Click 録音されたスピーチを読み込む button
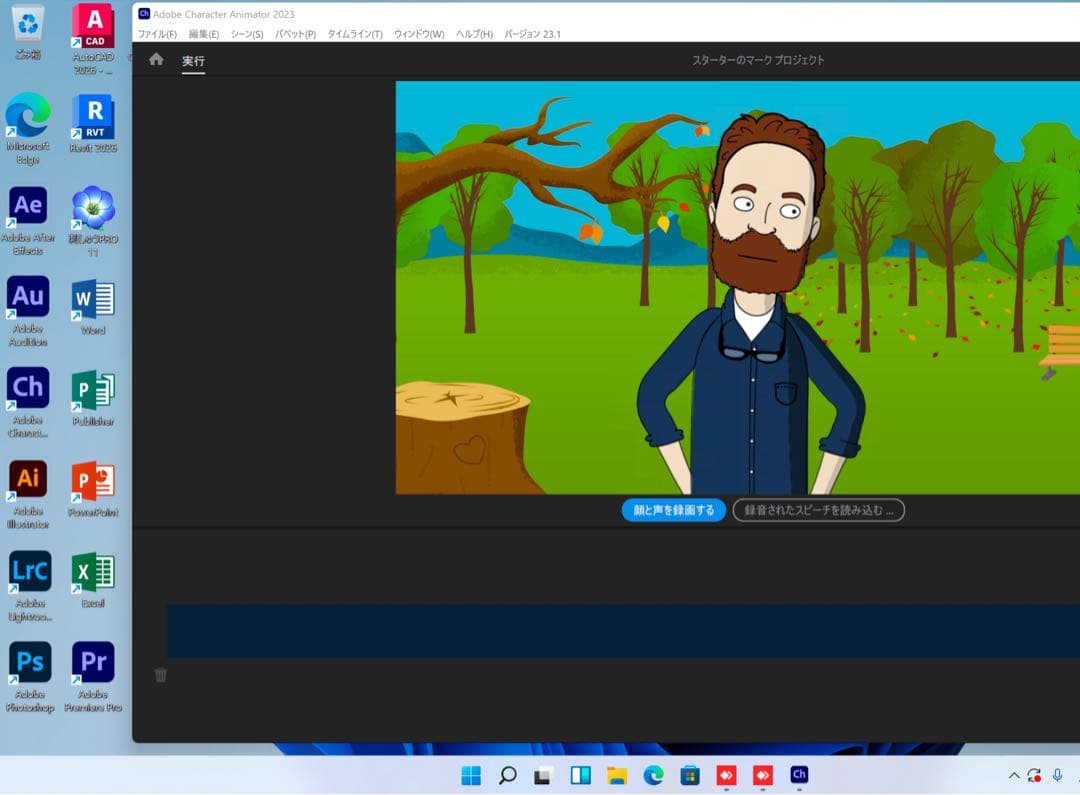This screenshot has width=1080, height=795. click(x=818, y=510)
